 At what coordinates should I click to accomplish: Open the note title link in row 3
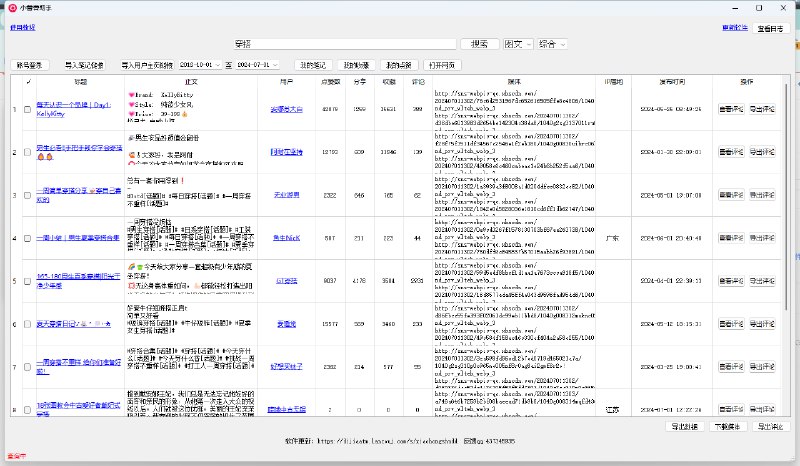click(79, 195)
